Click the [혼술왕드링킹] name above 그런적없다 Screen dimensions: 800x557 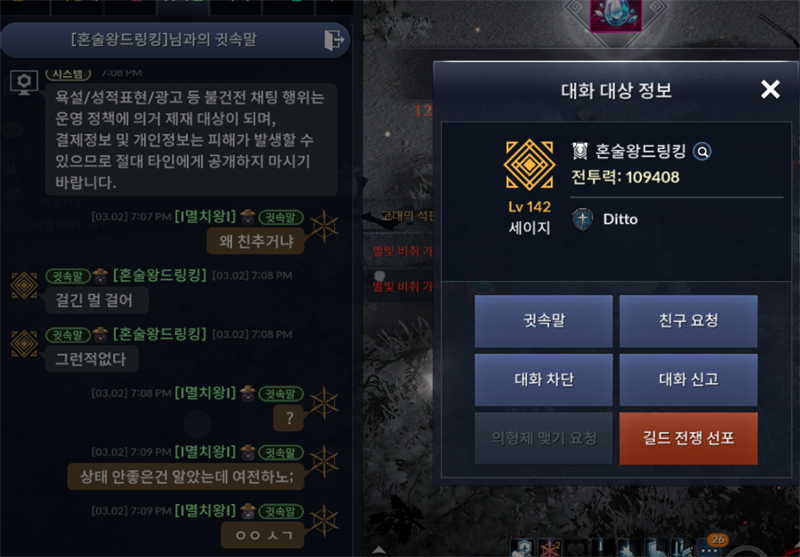tap(160, 334)
